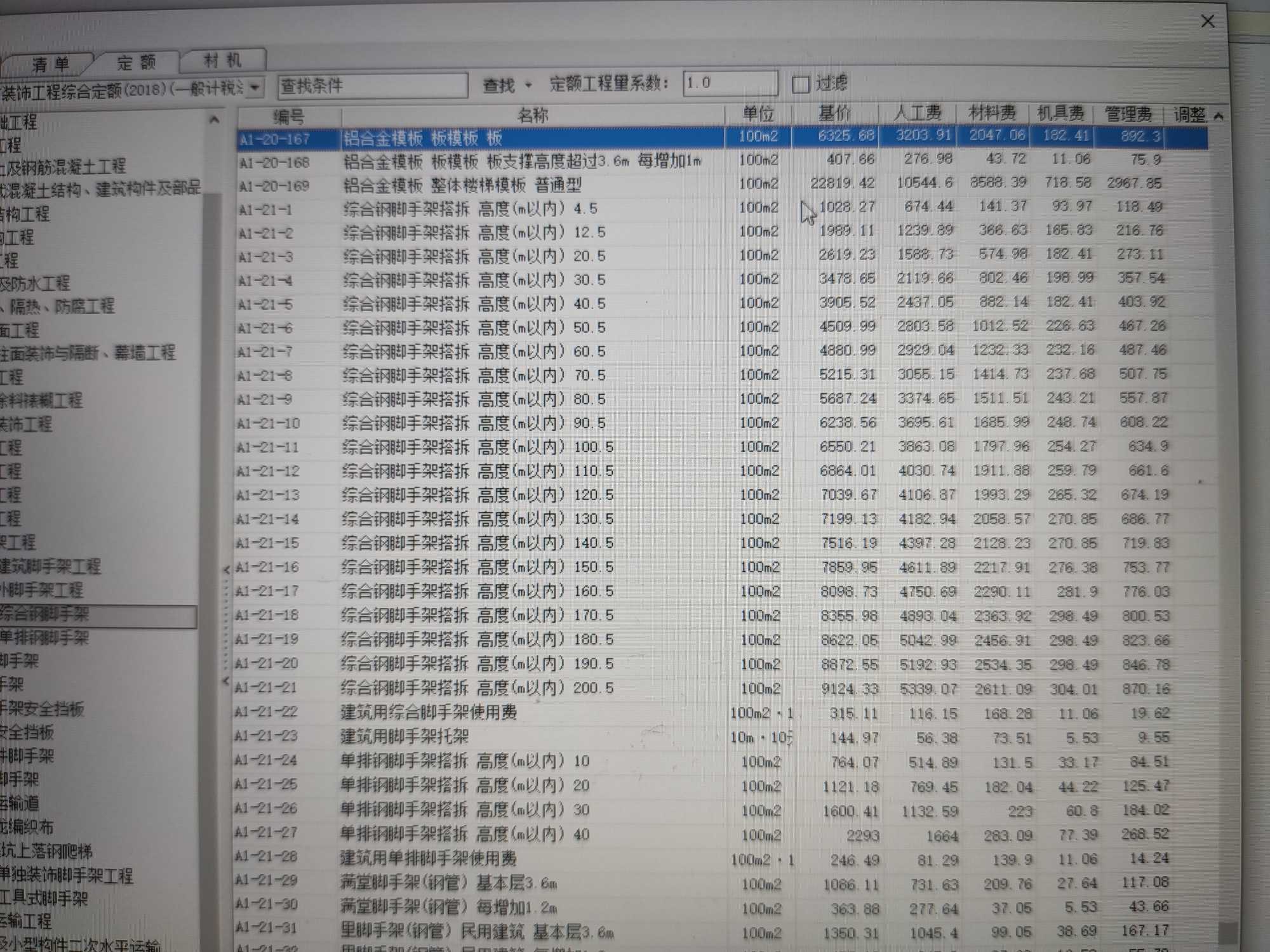The height and width of the screenshot is (952, 1270).
Task: Select row A1-21-5 高度 40.5
Action: (722, 303)
